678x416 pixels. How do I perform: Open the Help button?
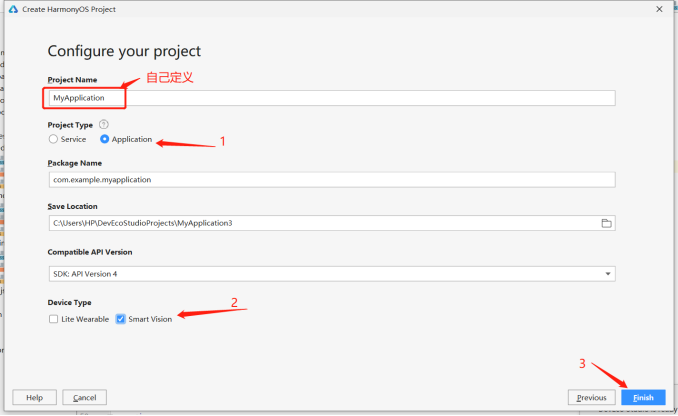tap(35, 397)
